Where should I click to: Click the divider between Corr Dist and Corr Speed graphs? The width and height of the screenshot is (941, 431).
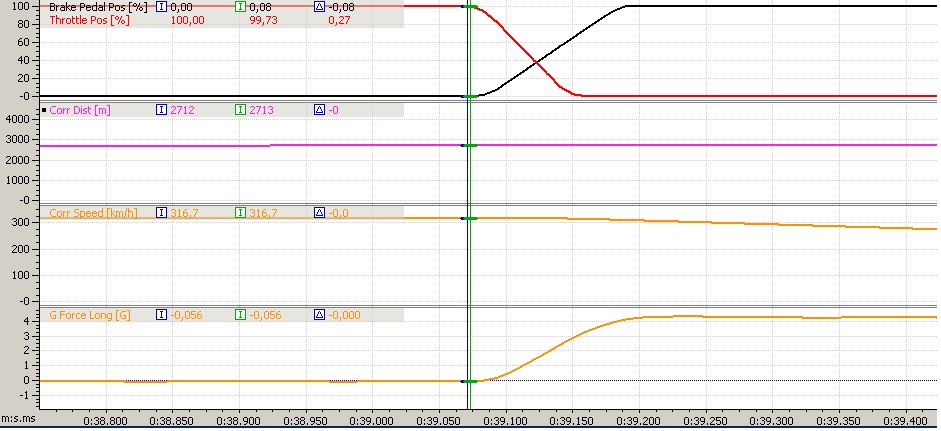click(470, 203)
